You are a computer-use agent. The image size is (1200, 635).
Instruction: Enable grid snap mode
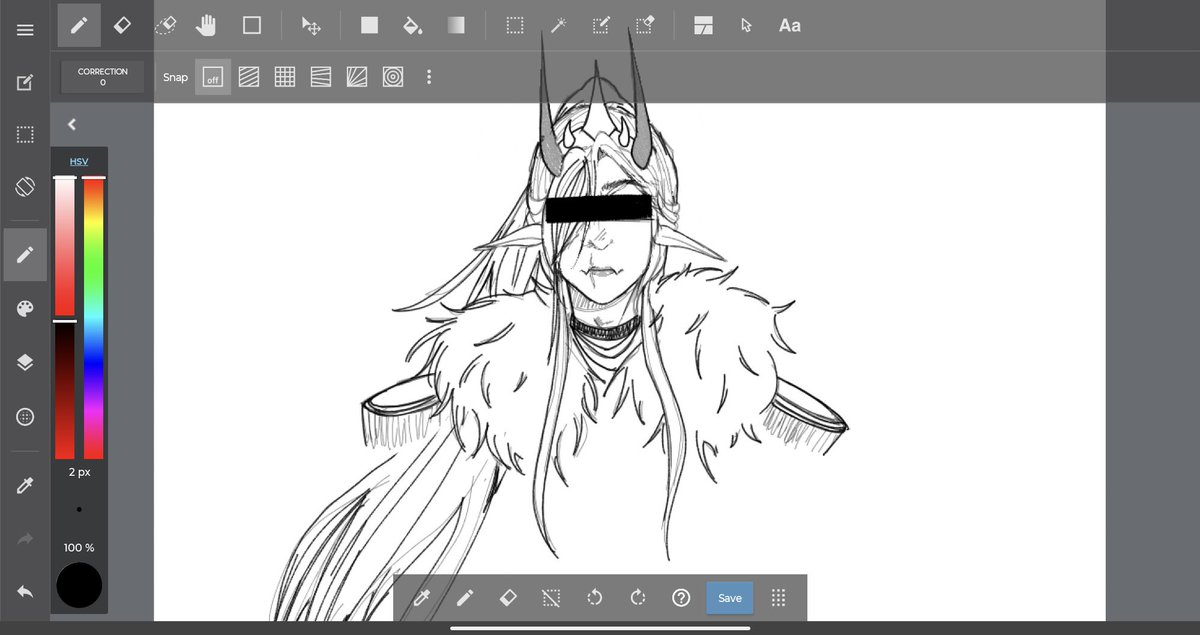284,76
